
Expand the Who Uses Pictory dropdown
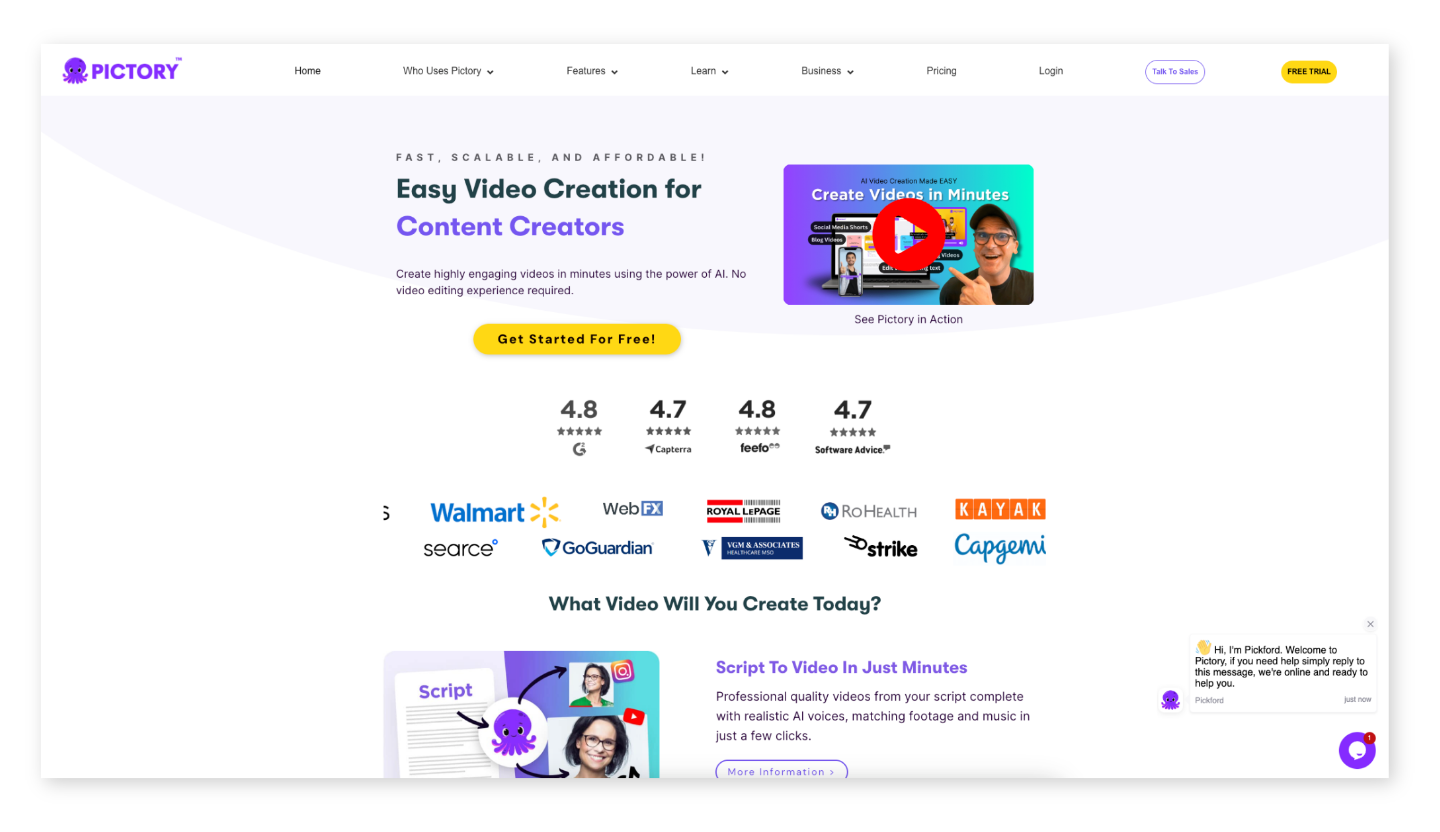[448, 71]
